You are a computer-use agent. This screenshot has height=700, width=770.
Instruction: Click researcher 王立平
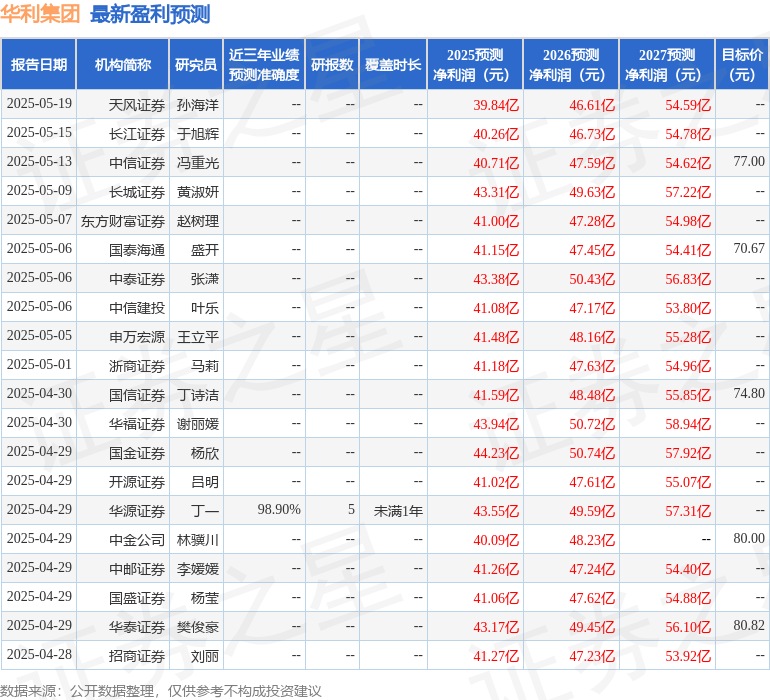198,336
